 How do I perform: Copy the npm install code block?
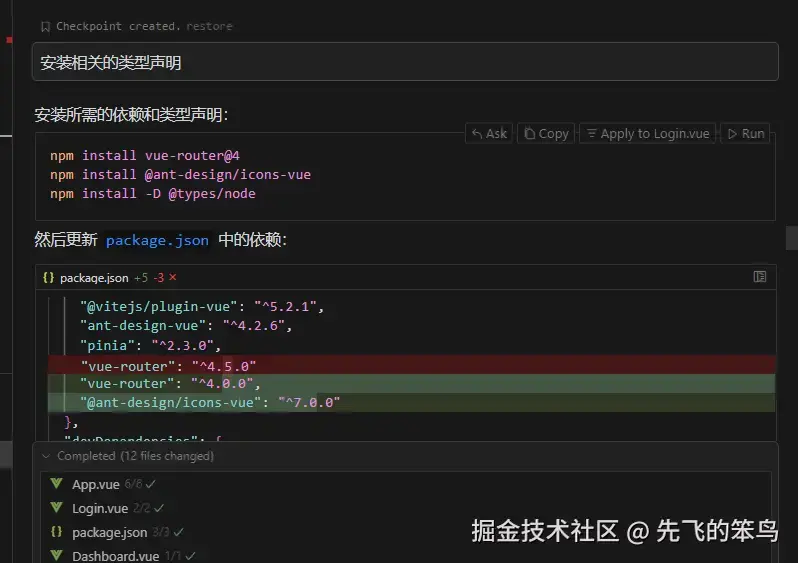point(546,133)
